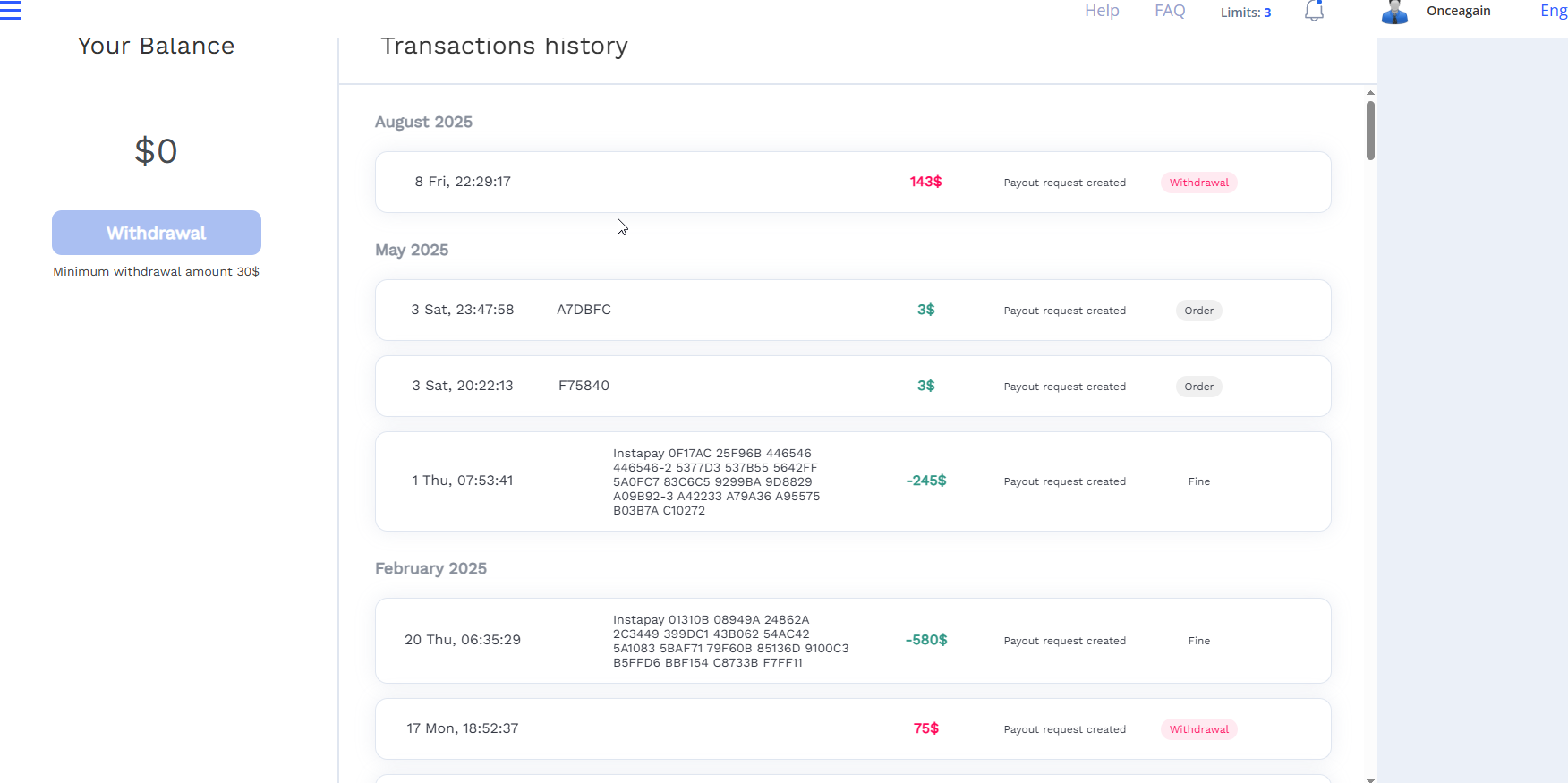Click the Order tag for F75840

[x=1199, y=387]
